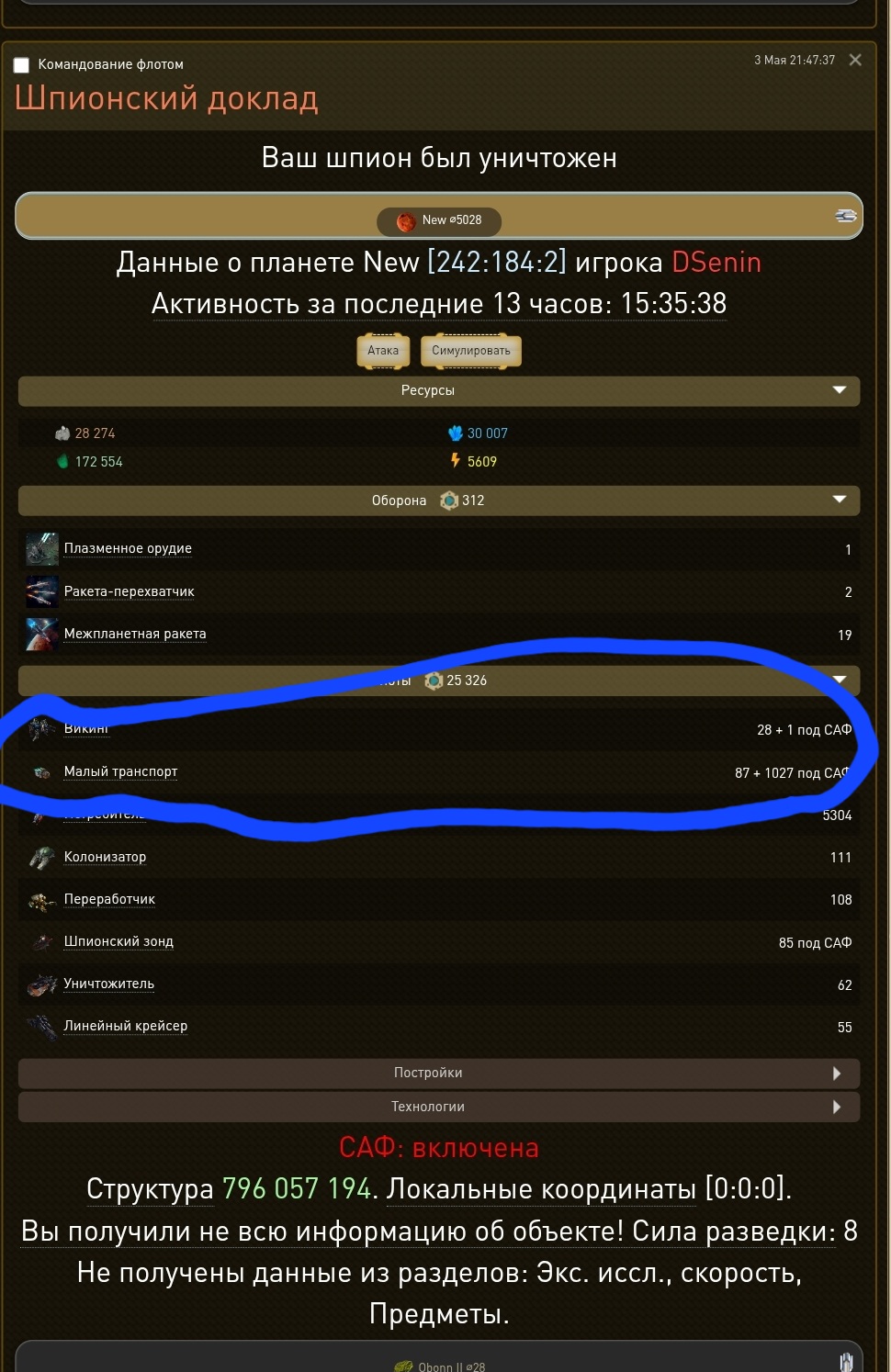Click the Колонизатор ship icon
The width and height of the screenshot is (891, 1372).
click(41, 857)
